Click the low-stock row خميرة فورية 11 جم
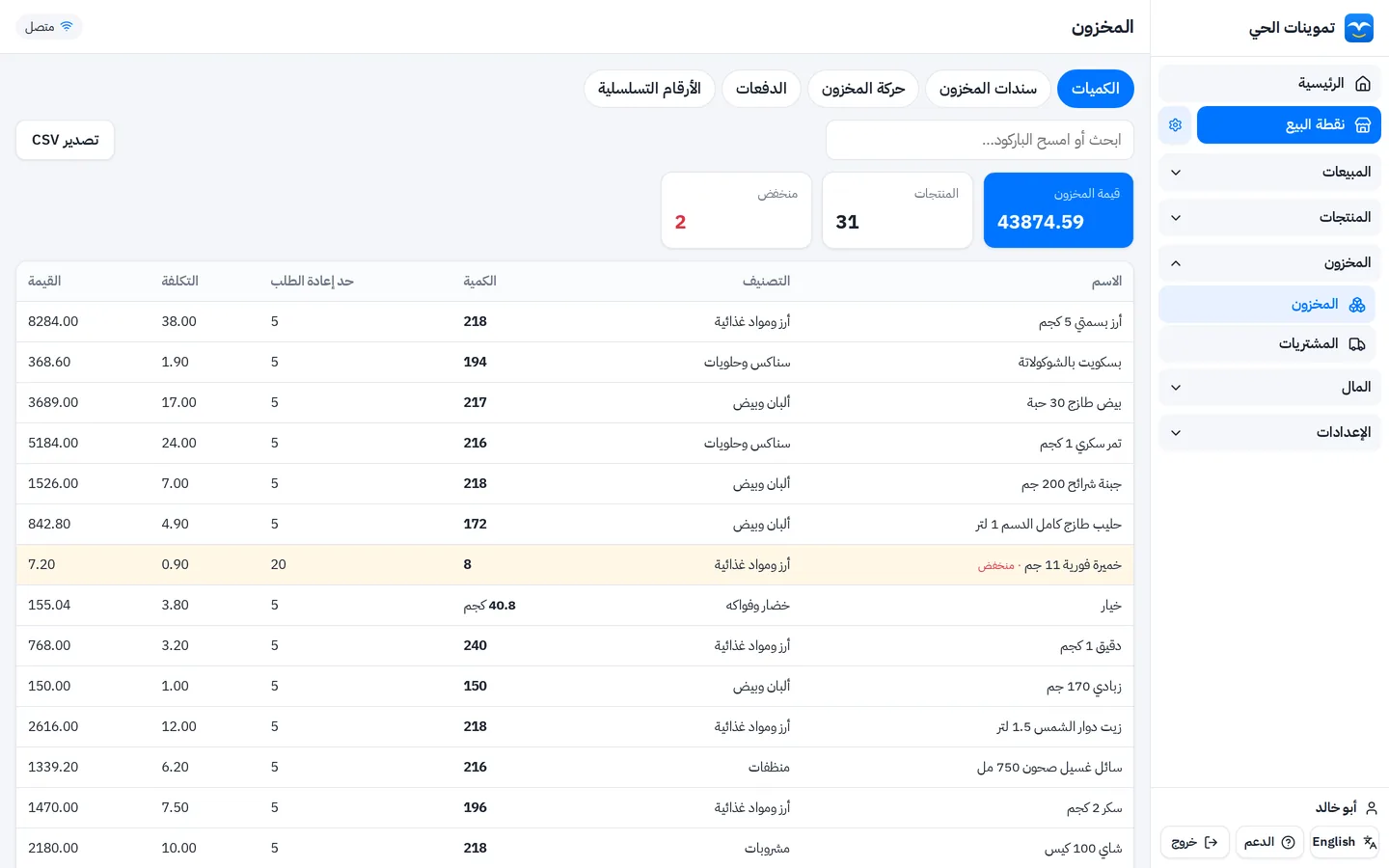The width and height of the screenshot is (1389, 868). pyautogui.click(x=575, y=565)
